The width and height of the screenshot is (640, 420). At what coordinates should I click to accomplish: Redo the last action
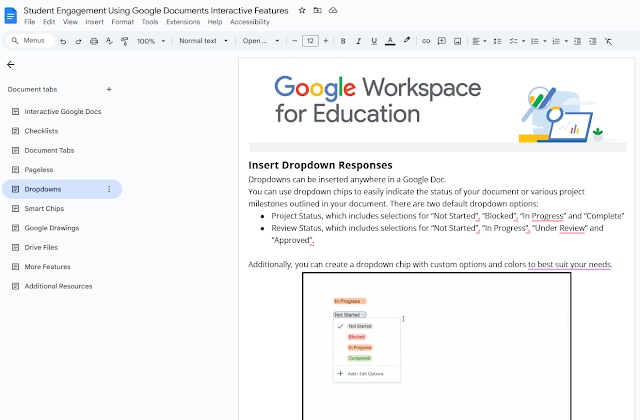tap(78, 41)
